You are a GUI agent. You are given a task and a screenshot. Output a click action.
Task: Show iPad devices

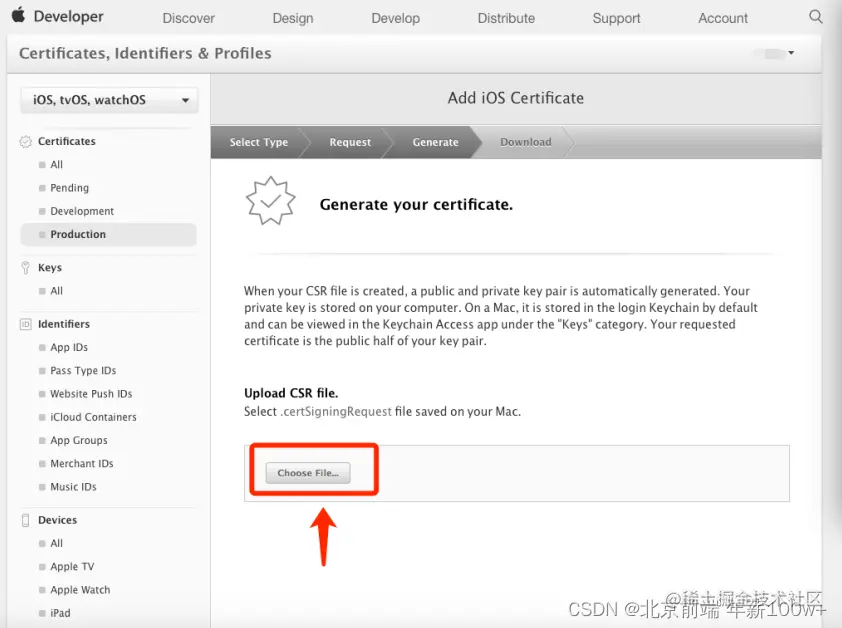point(60,613)
